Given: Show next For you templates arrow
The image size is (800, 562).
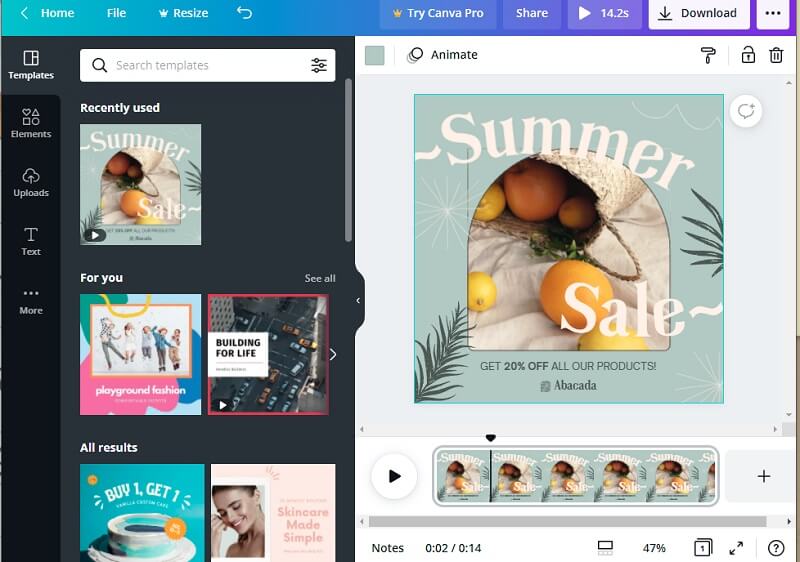Looking at the screenshot, I should (x=333, y=354).
